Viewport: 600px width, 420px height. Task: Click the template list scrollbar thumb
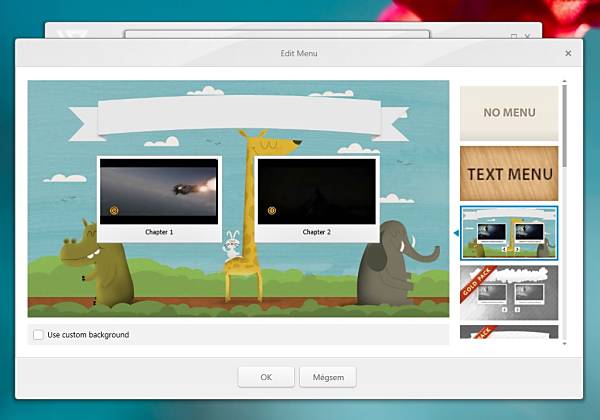click(x=565, y=126)
